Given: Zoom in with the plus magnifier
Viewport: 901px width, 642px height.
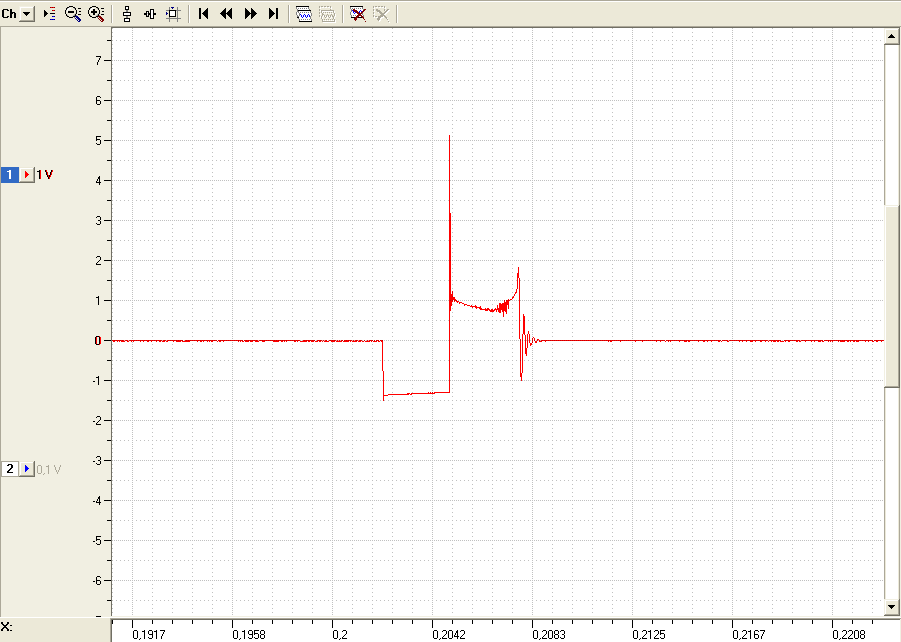Looking at the screenshot, I should coord(97,14).
